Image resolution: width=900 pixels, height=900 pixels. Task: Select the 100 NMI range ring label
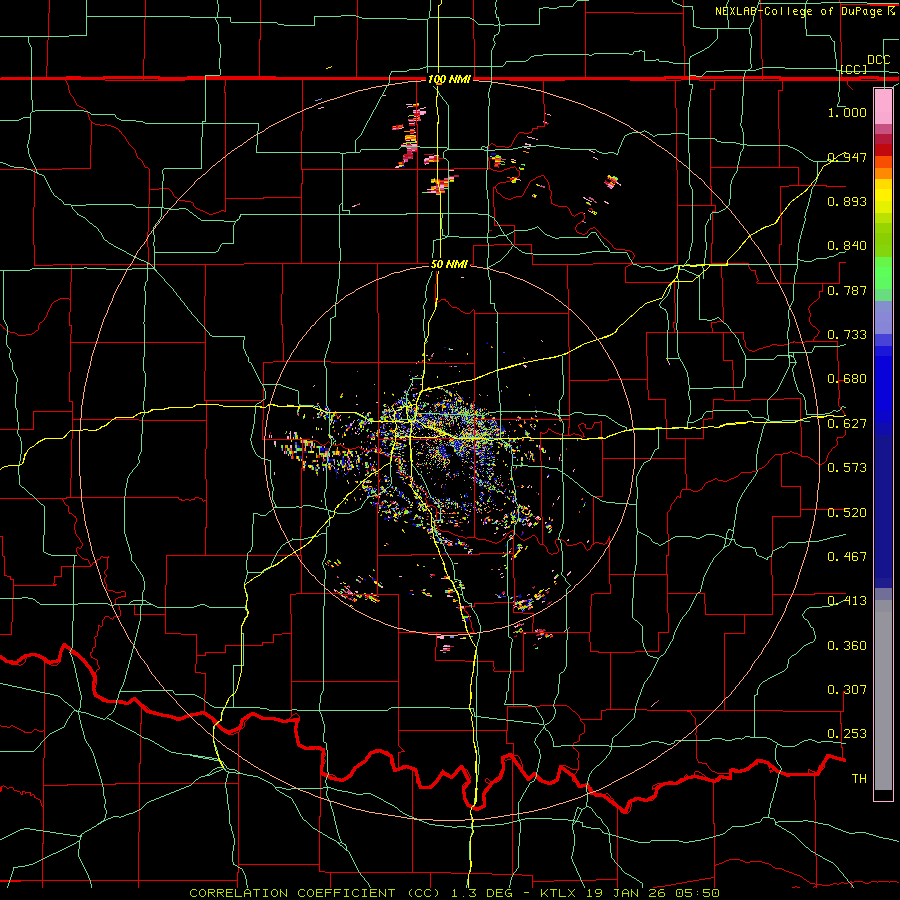pyautogui.click(x=449, y=79)
